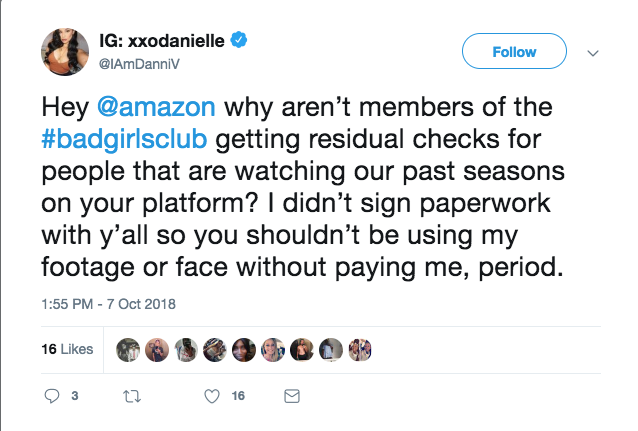
Task: Click the blonde woman liker avatar
Action: (x=273, y=350)
